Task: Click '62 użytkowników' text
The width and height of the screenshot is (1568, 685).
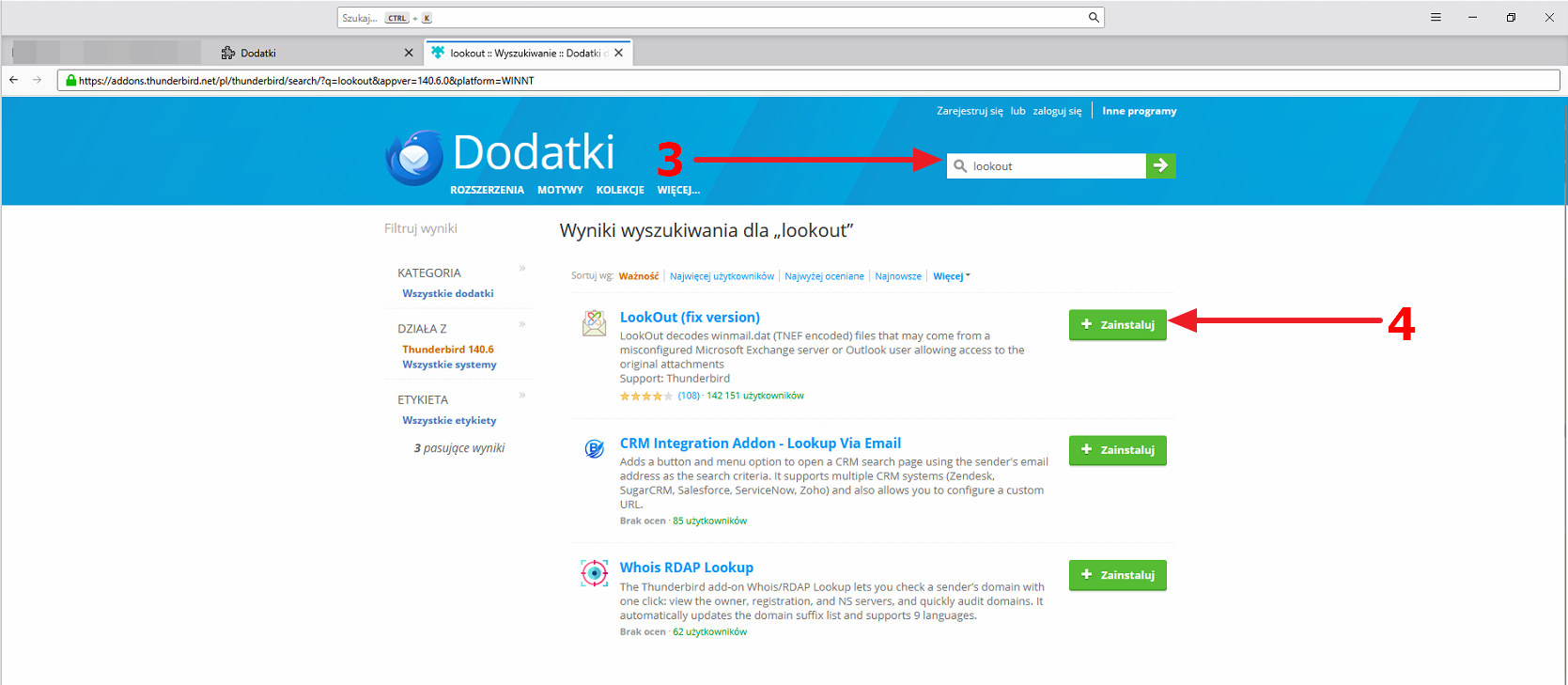Action: 709,631
